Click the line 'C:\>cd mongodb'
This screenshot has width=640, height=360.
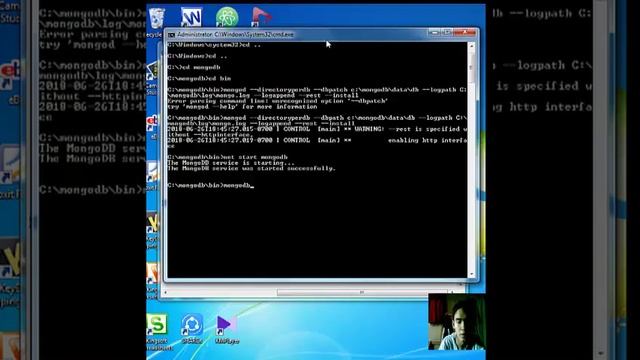point(194,67)
